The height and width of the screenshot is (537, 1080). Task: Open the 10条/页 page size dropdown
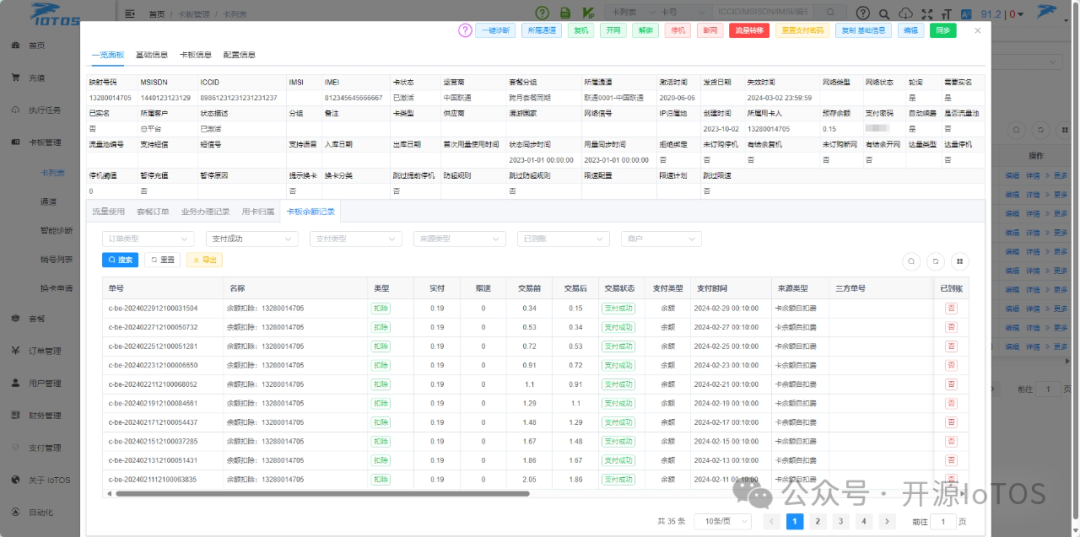pos(723,521)
